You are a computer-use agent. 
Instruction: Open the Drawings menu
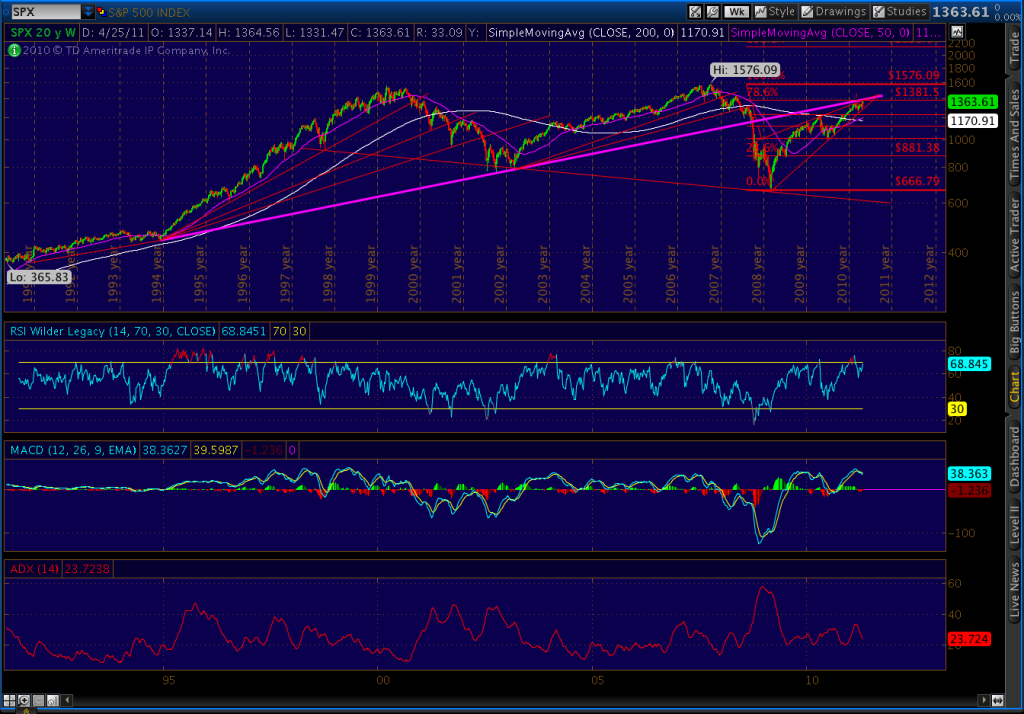tap(834, 12)
